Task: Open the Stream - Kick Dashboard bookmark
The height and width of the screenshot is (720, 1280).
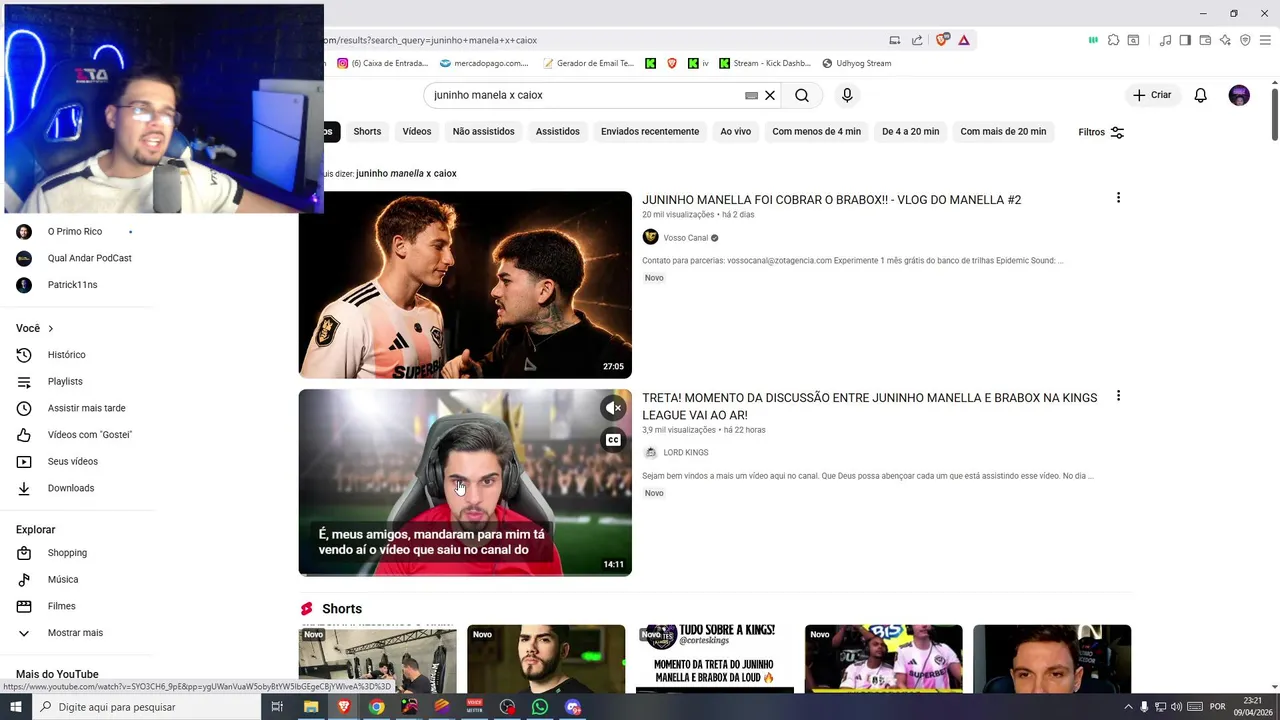Action: pyautogui.click(x=763, y=63)
